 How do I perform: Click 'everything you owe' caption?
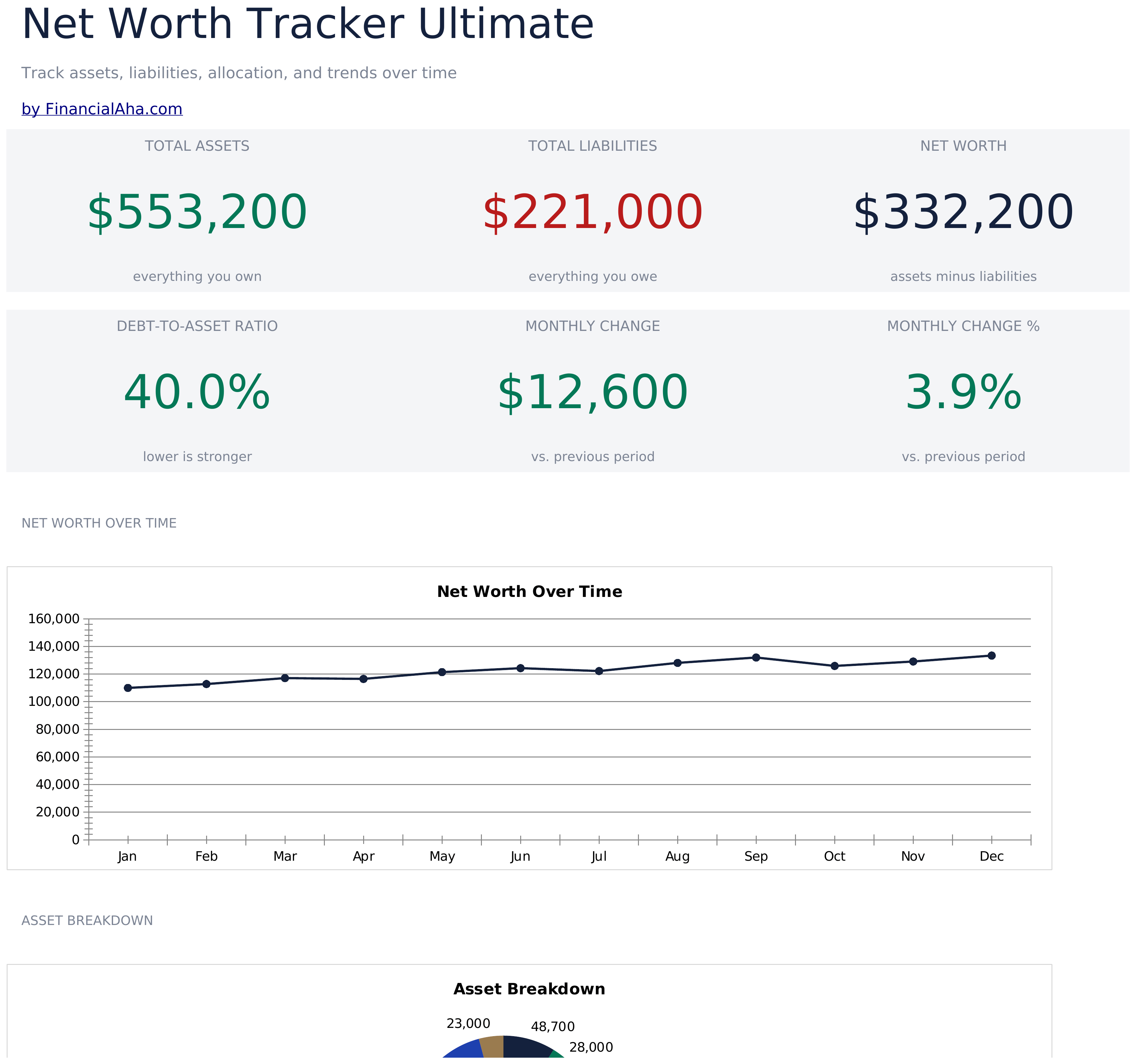pos(593,276)
